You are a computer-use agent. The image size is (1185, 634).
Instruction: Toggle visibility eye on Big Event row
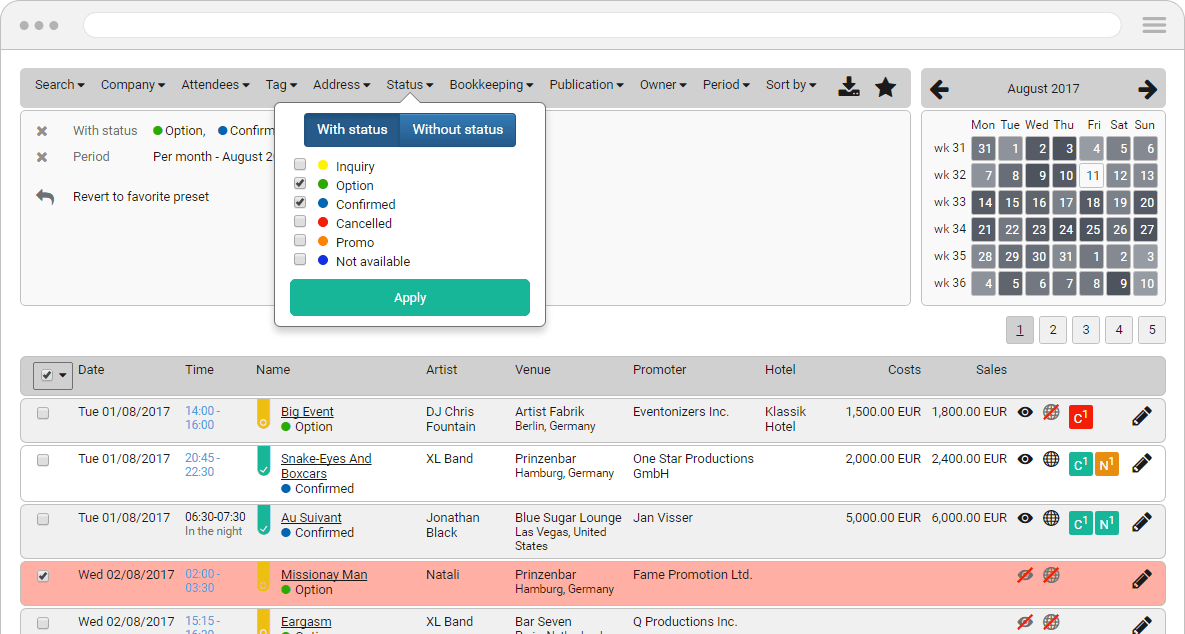click(x=1025, y=413)
